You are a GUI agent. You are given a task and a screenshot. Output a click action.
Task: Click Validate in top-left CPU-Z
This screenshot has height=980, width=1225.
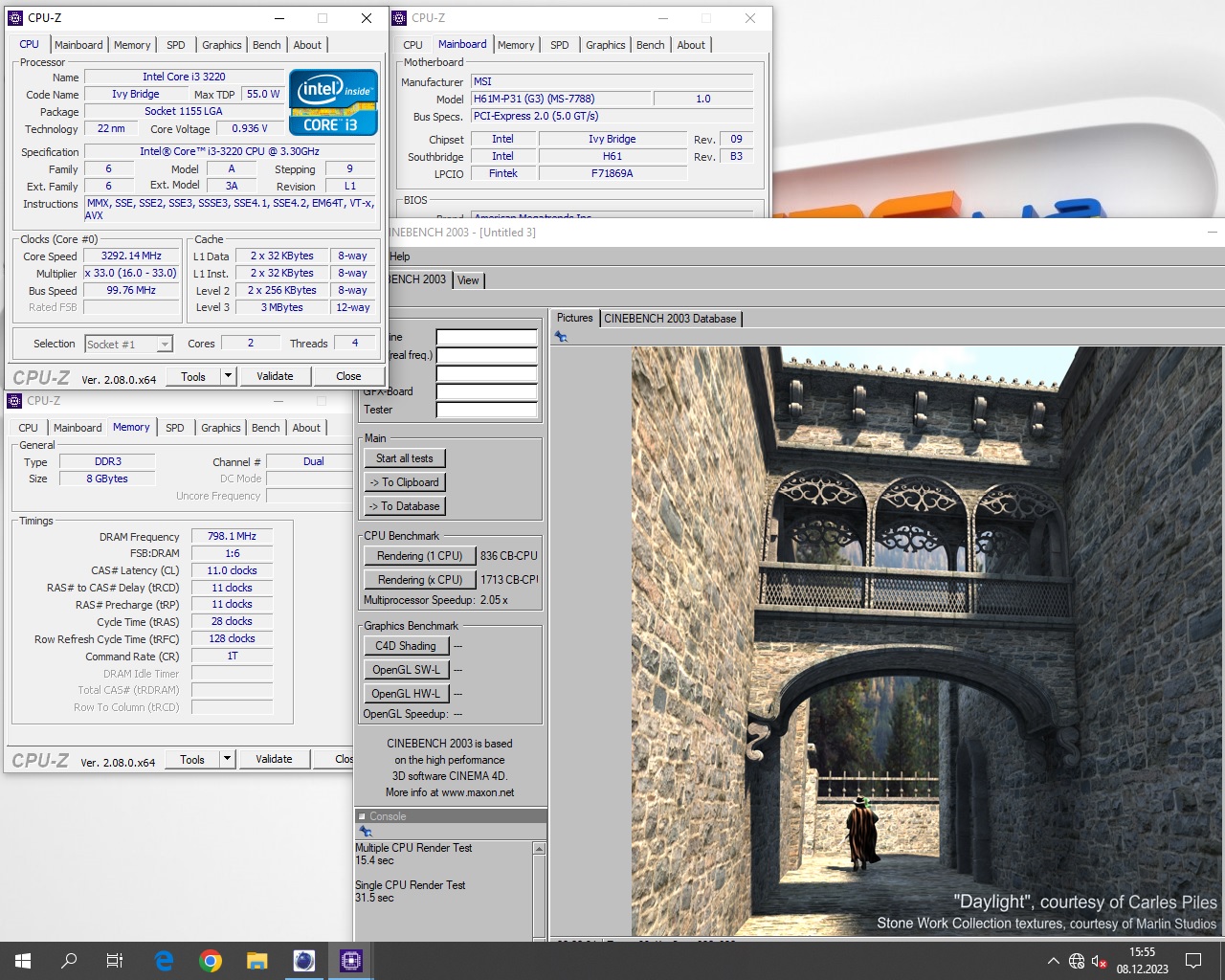tap(275, 376)
